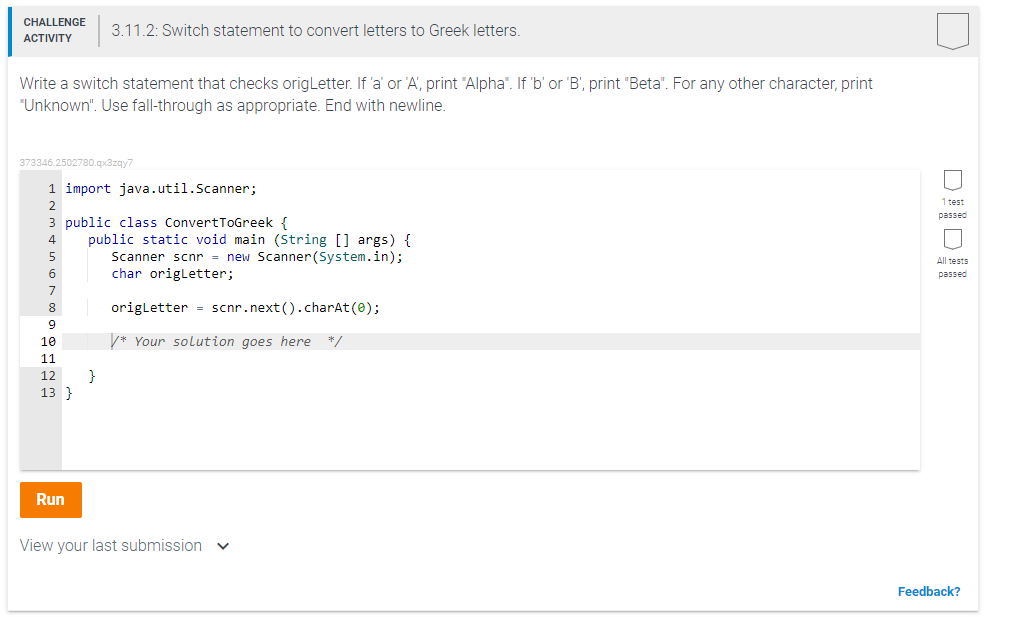This screenshot has width=1010, height=617.
Task: Click the "import java.util.Scanner;" line
Action: point(160,188)
